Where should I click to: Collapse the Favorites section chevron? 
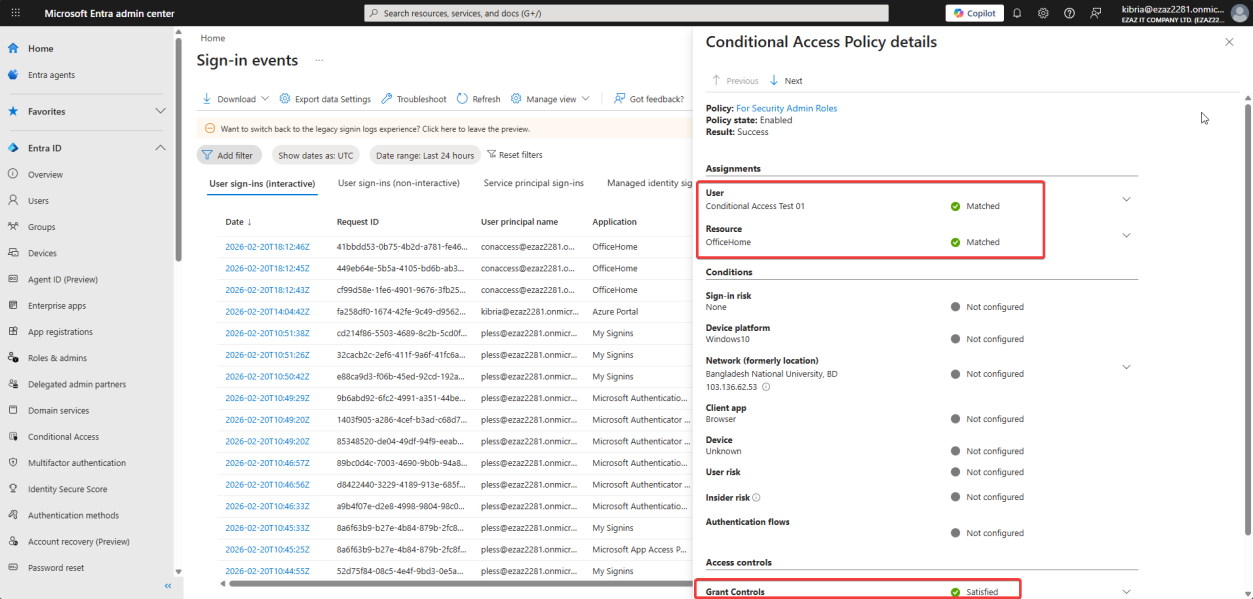coord(160,111)
